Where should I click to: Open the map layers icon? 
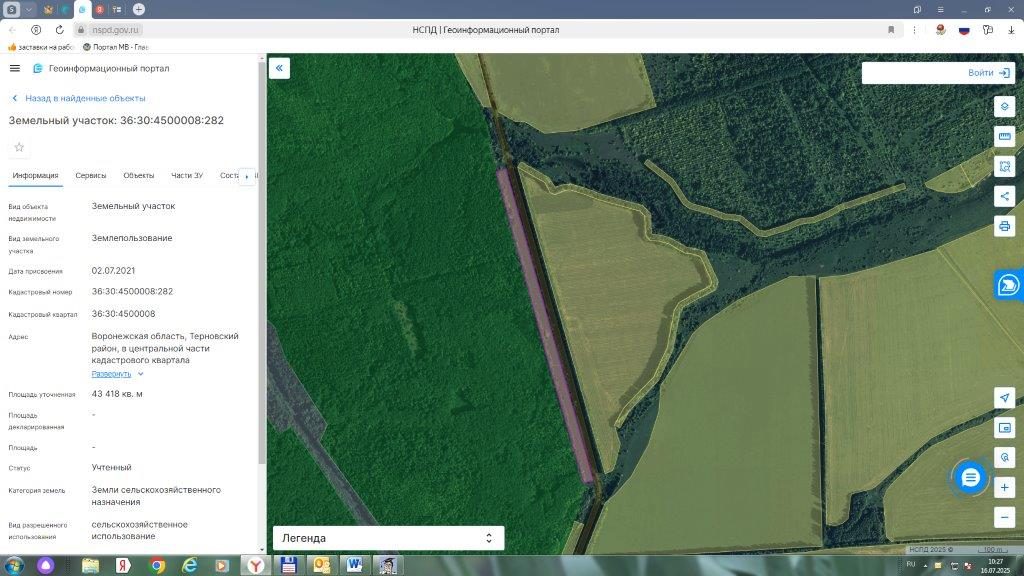click(1004, 106)
